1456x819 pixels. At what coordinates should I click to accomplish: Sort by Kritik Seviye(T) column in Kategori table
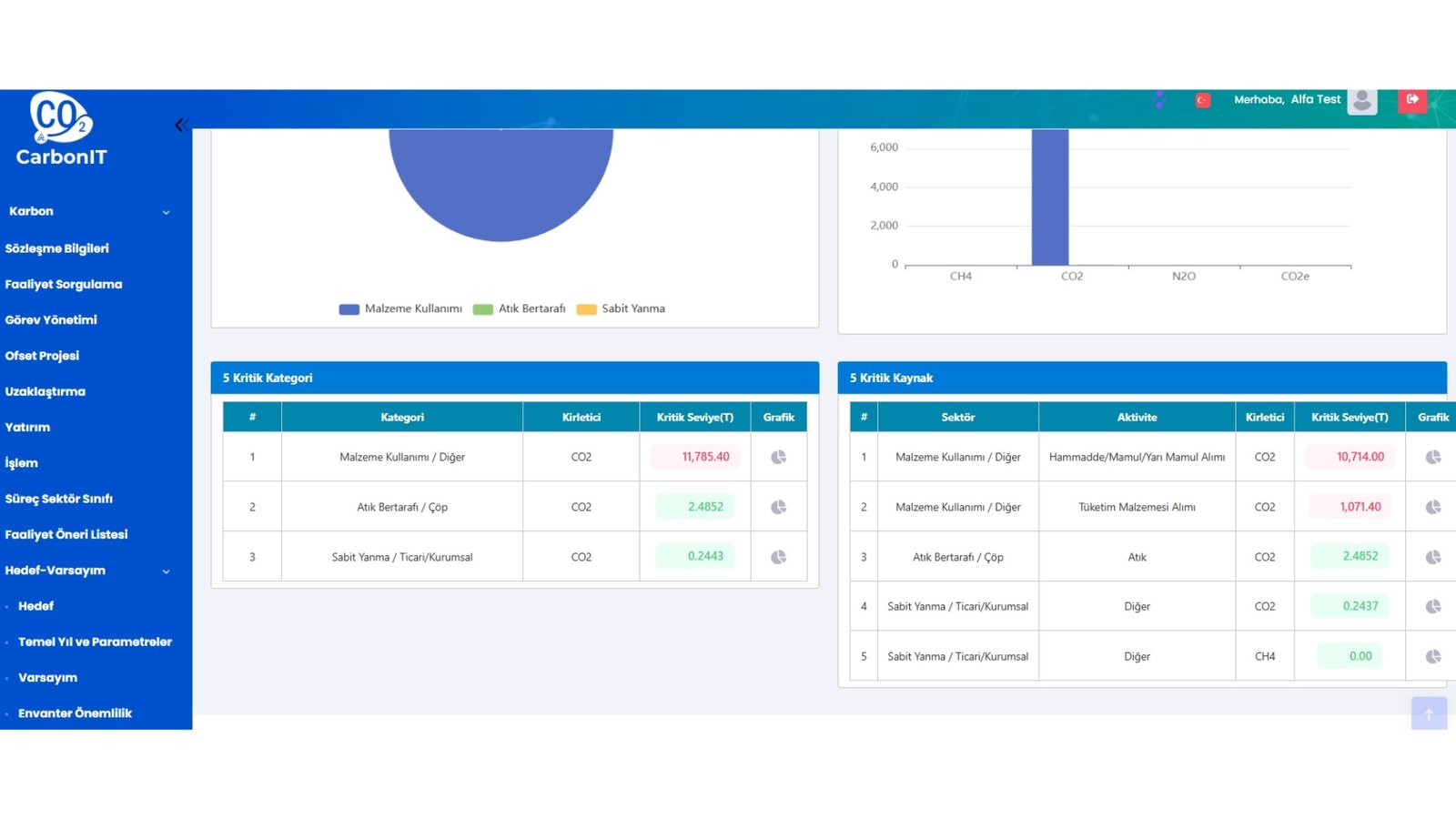click(x=694, y=418)
